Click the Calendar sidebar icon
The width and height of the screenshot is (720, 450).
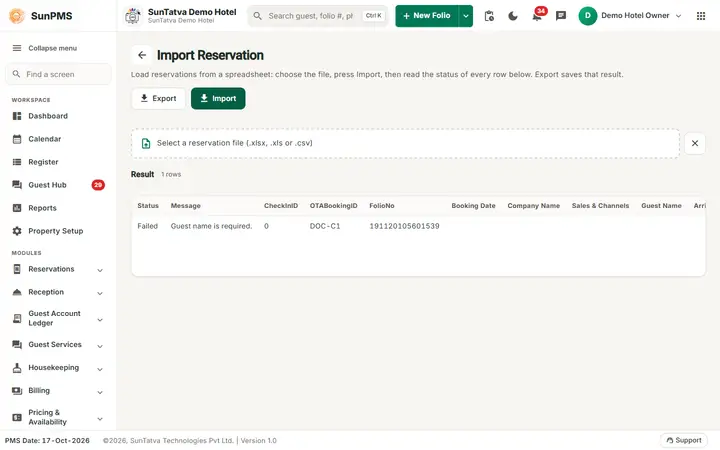[x=17, y=139]
